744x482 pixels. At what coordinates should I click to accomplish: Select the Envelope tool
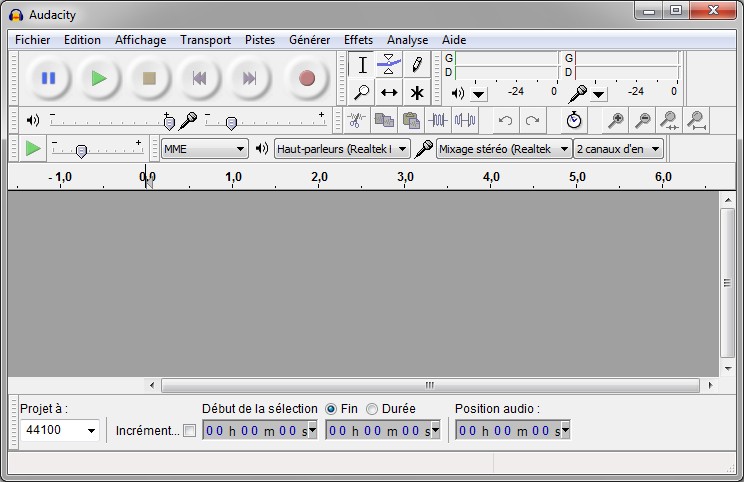(x=389, y=65)
